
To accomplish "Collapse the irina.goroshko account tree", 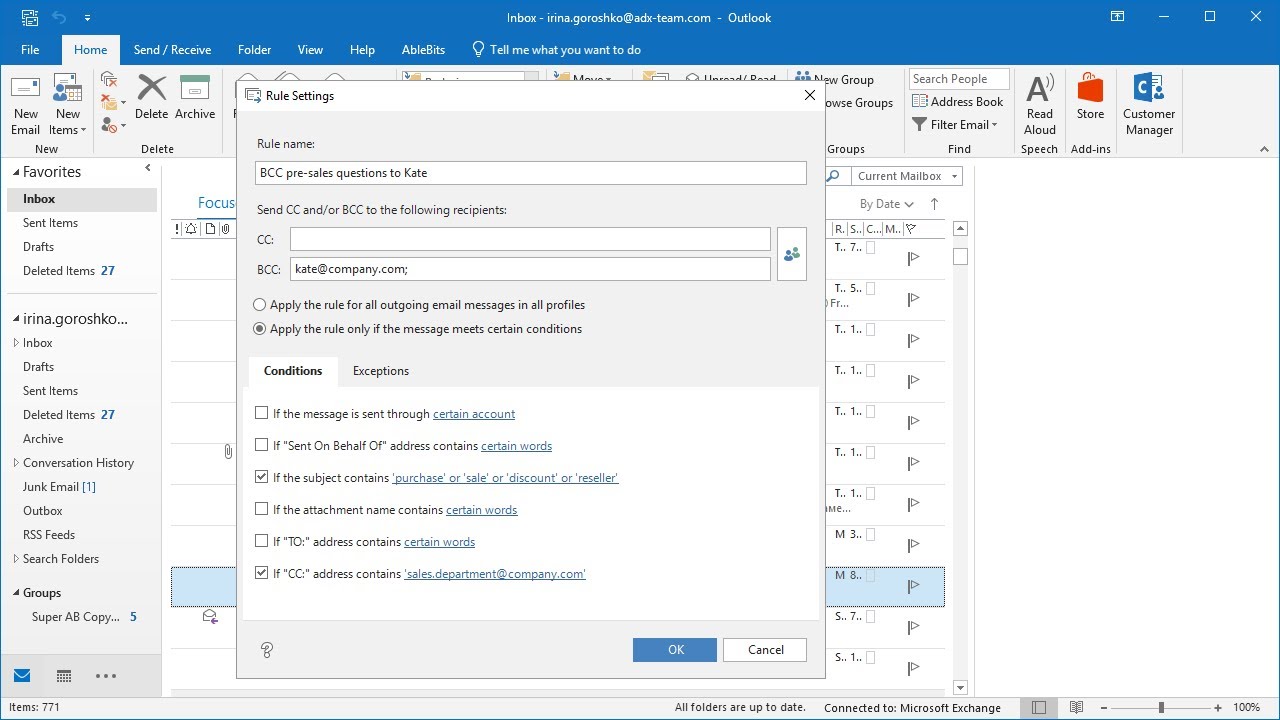I will (15, 319).
